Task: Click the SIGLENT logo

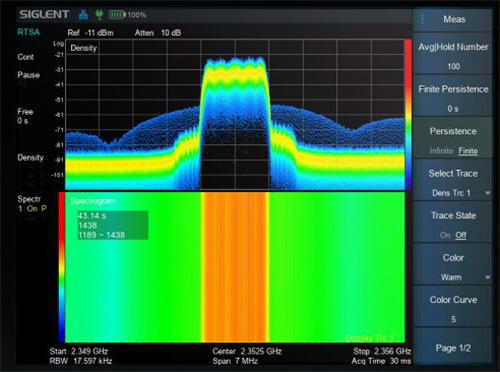Action: 44,14
